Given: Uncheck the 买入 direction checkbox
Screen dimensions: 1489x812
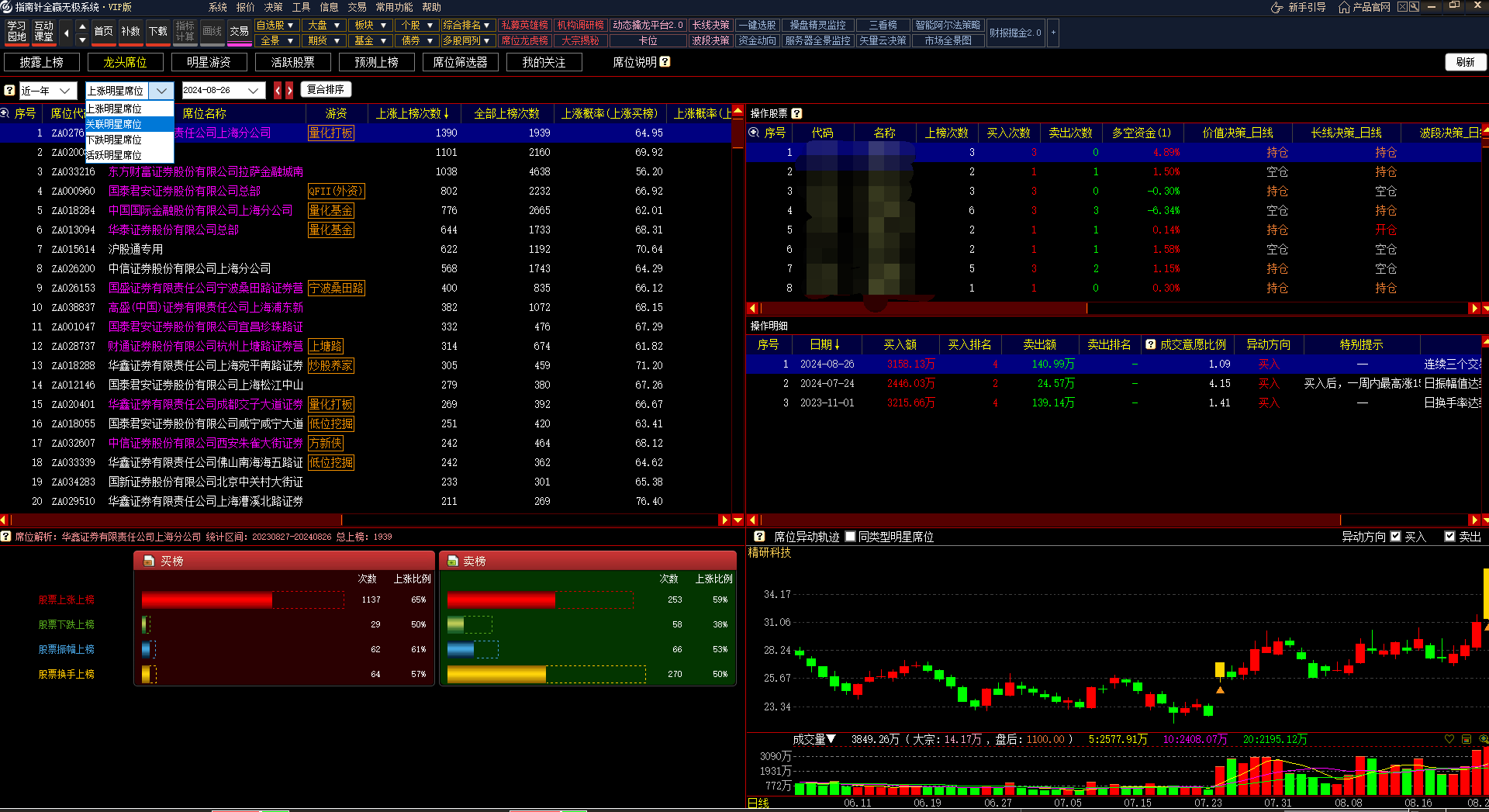Looking at the screenshot, I should [x=1396, y=537].
